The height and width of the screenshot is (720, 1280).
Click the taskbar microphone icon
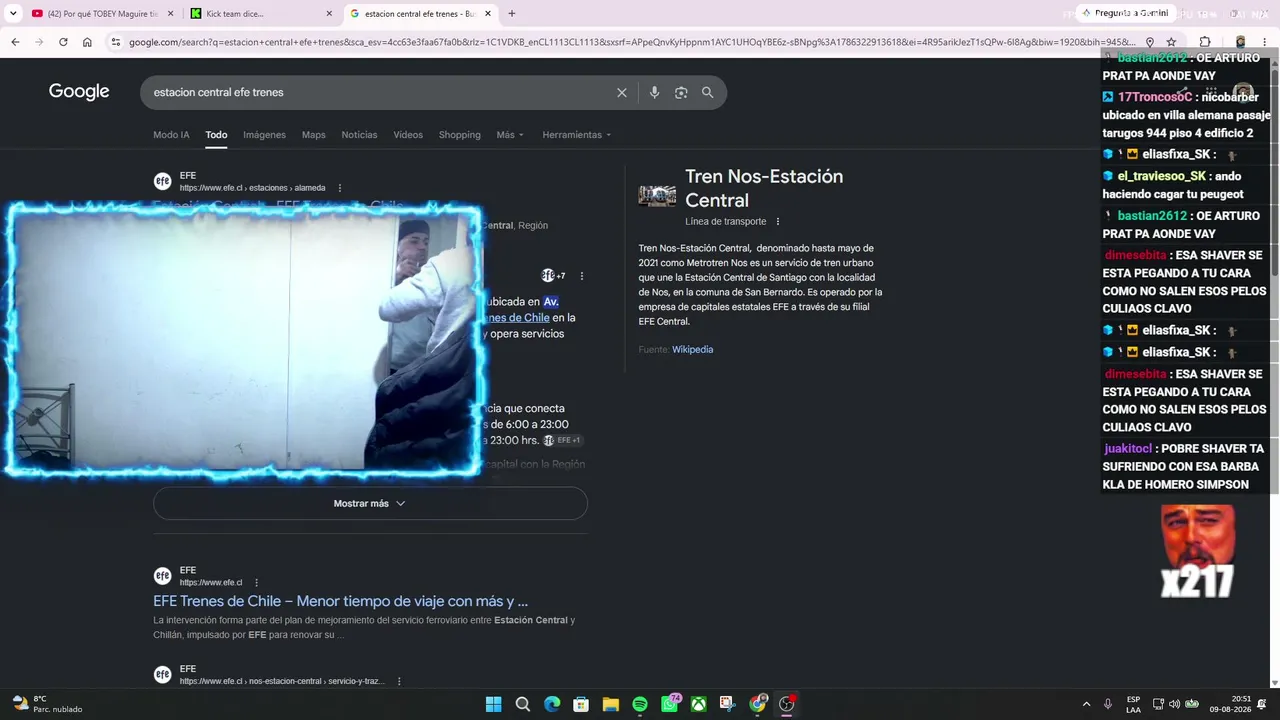click(x=1107, y=704)
